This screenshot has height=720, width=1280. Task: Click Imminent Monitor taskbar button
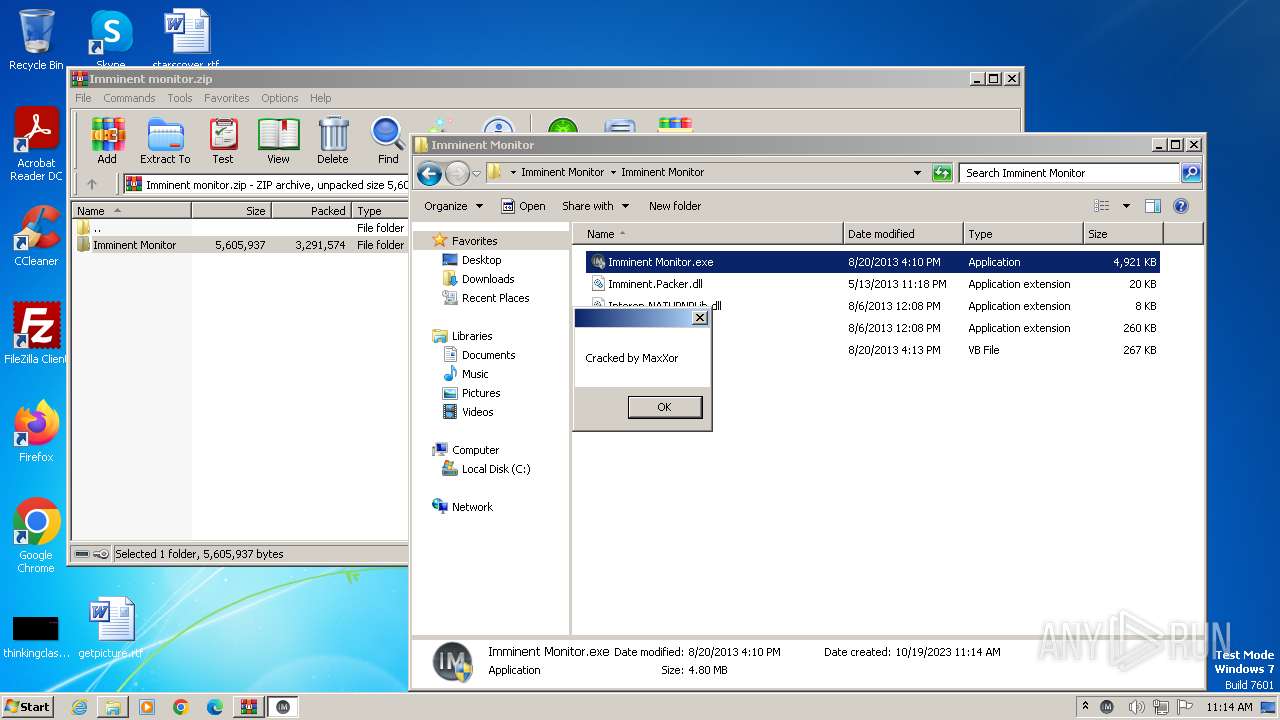coord(283,707)
